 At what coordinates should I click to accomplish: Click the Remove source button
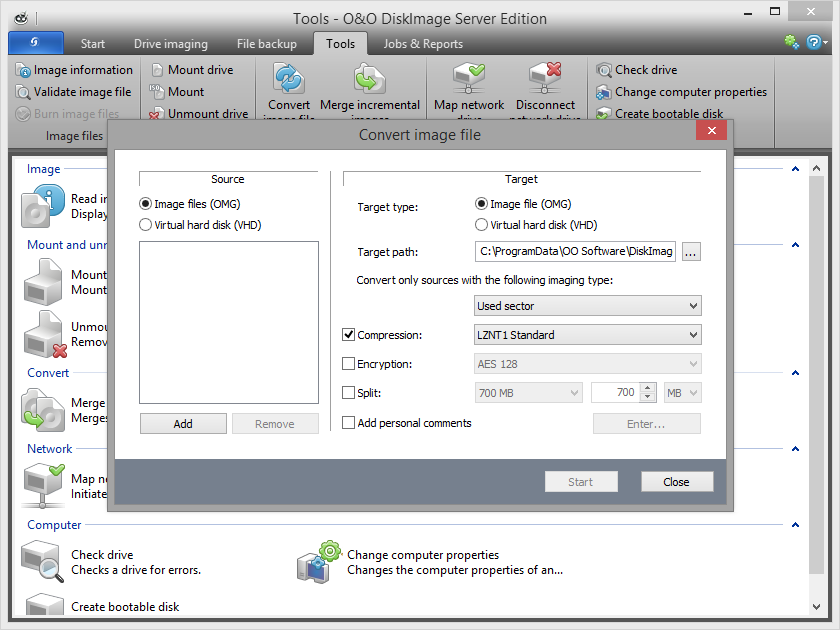point(275,424)
